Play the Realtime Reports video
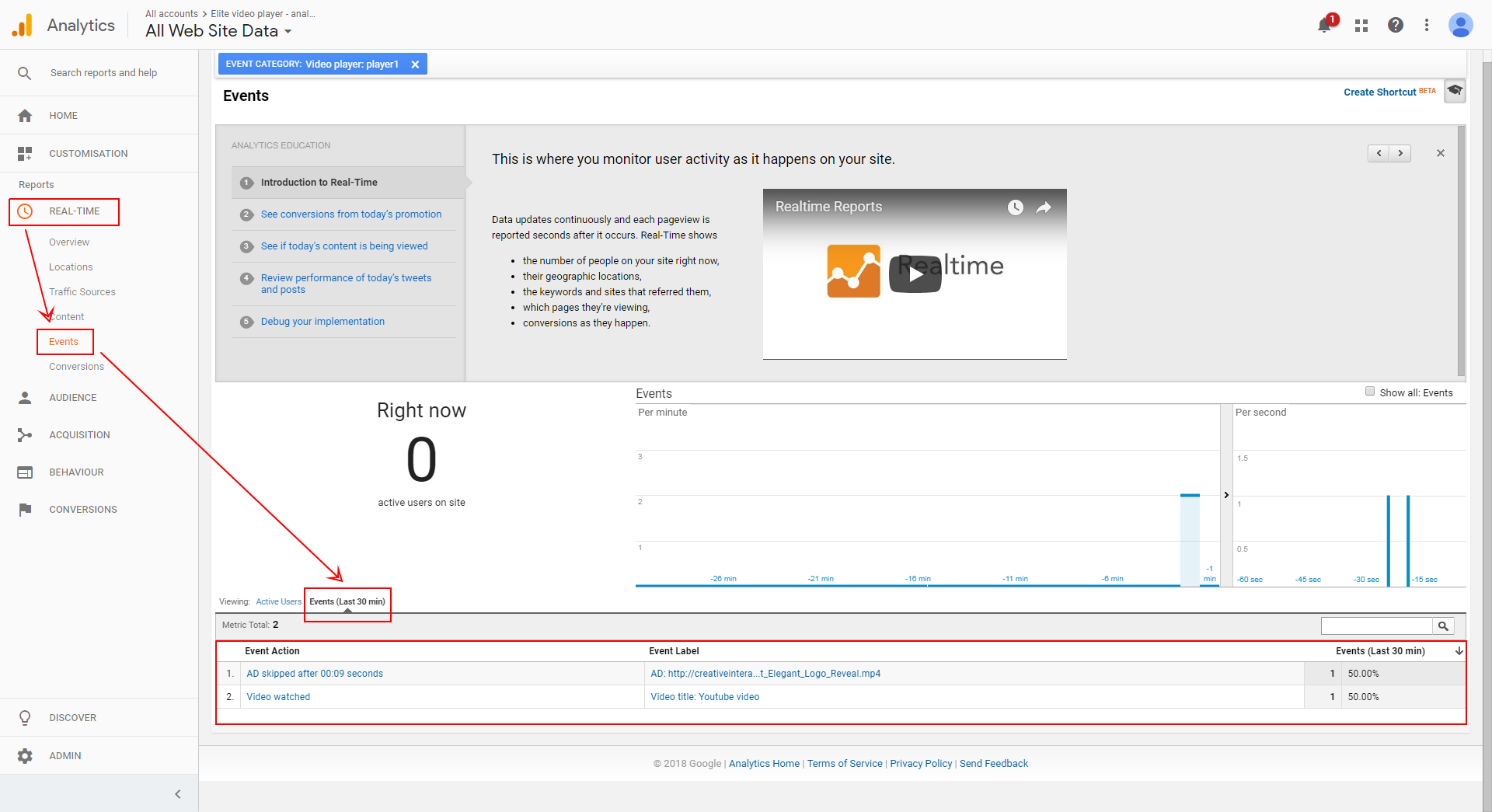The image size is (1492, 812). [915, 274]
